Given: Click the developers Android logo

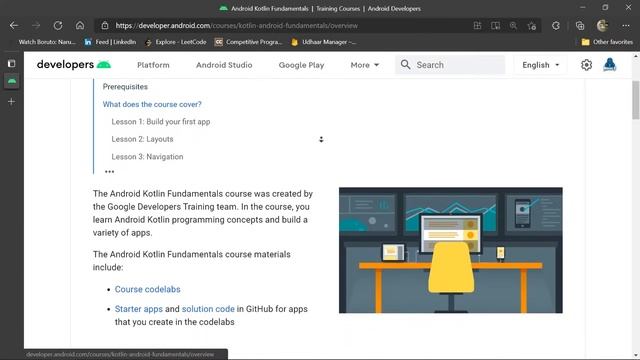Looking at the screenshot, I should [74, 64].
